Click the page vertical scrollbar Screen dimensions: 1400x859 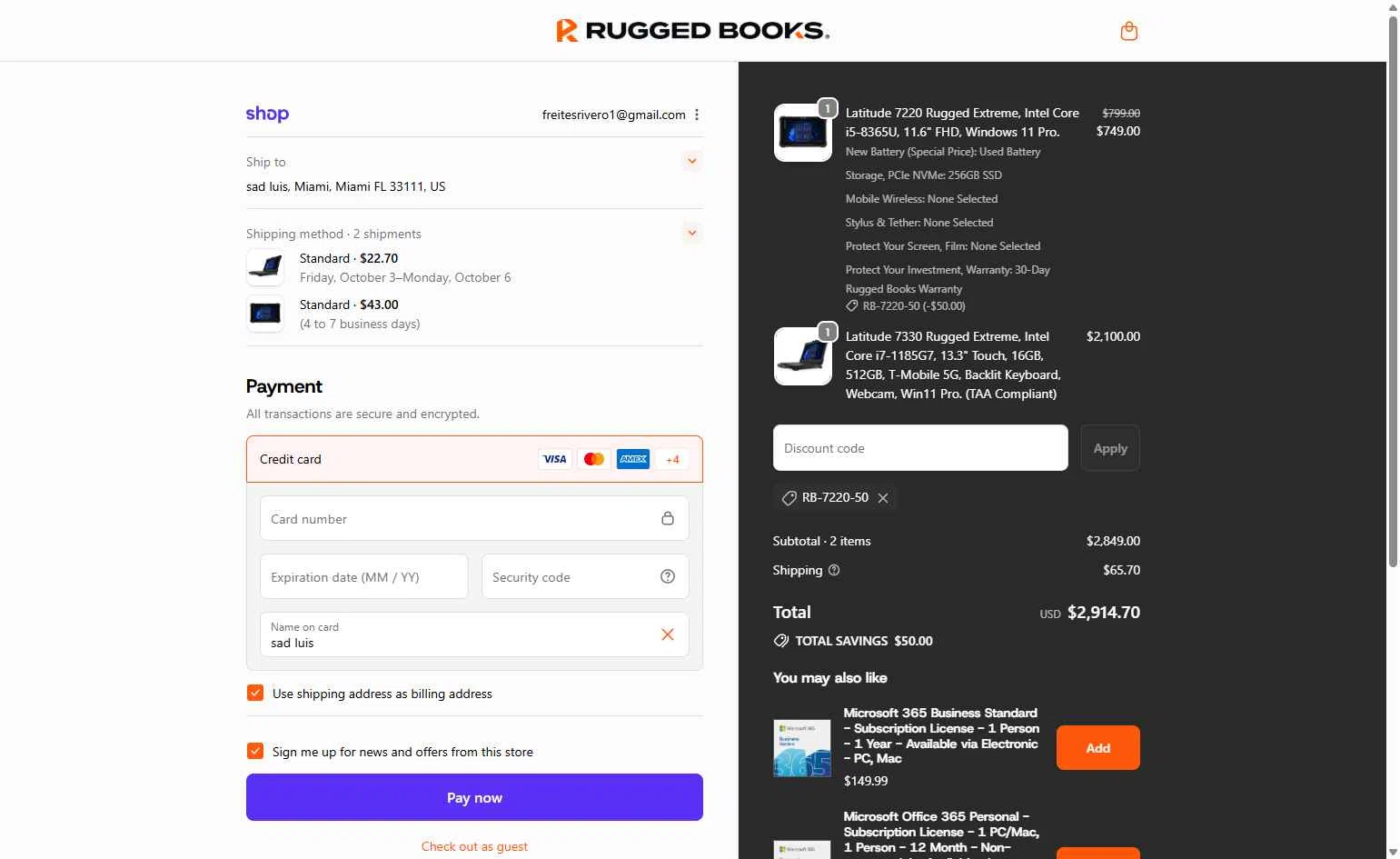point(1393,291)
